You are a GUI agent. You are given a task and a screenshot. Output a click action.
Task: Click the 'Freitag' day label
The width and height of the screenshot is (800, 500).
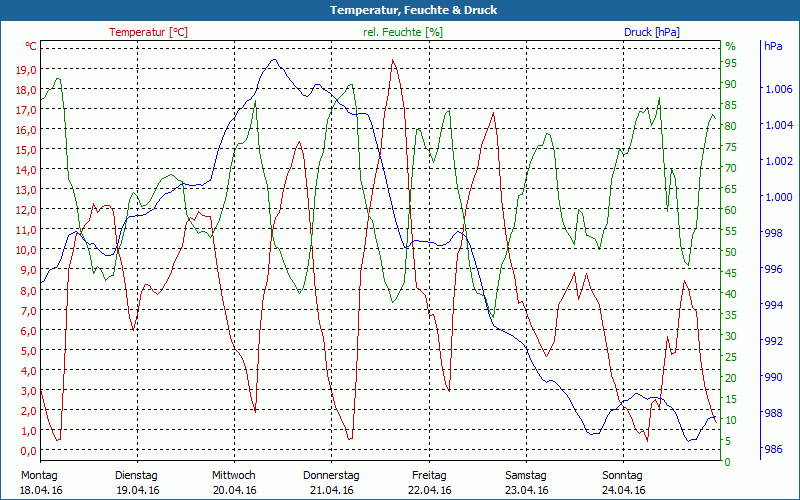pyautogui.click(x=429, y=475)
